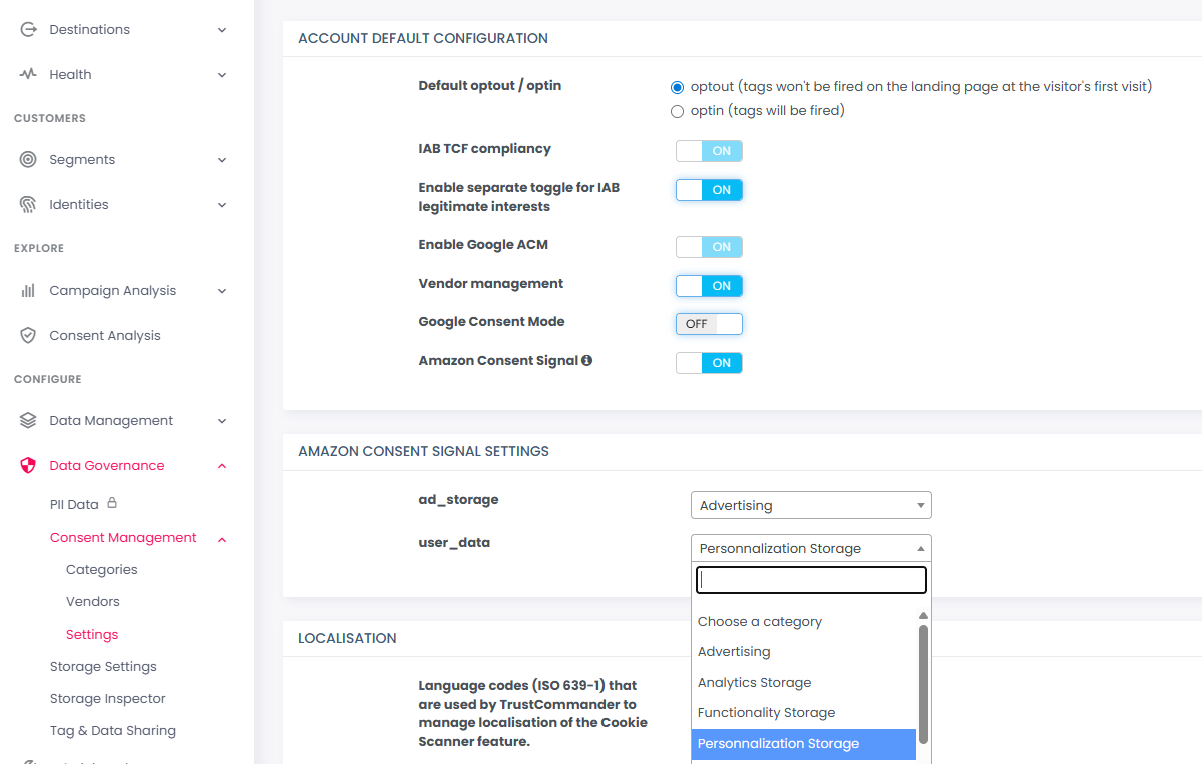Disable the Vendor management toggle
This screenshot has width=1202, height=764.
pyautogui.click(x=709, y=286)
